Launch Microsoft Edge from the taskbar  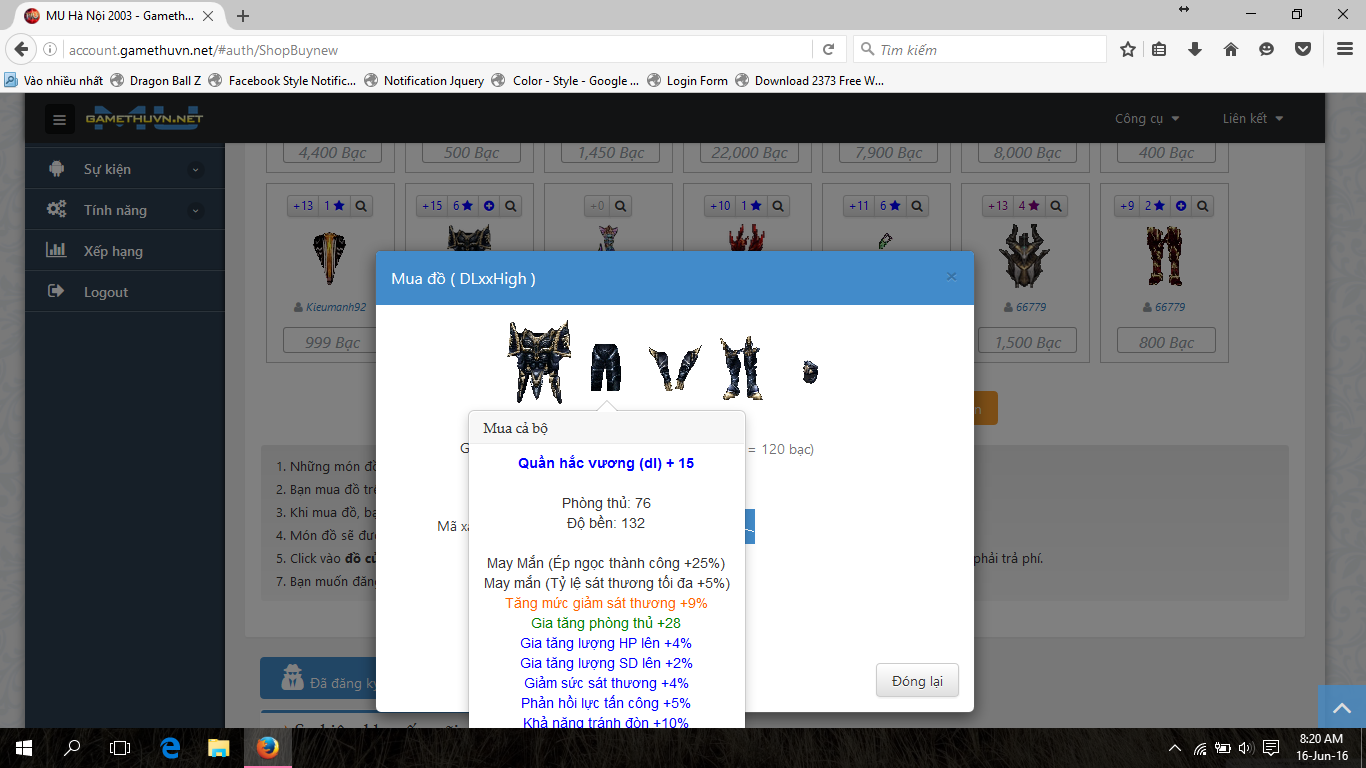(169, 747)
